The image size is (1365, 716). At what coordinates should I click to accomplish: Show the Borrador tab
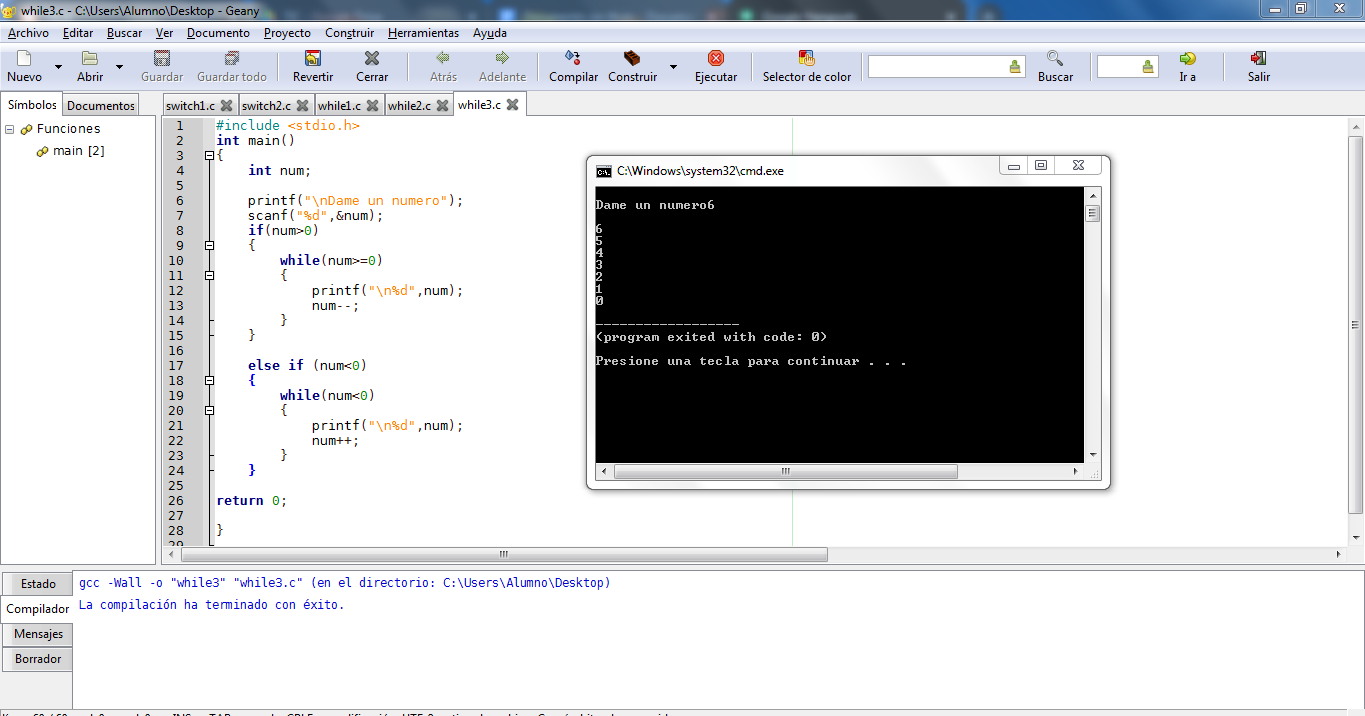click(38, 659)
